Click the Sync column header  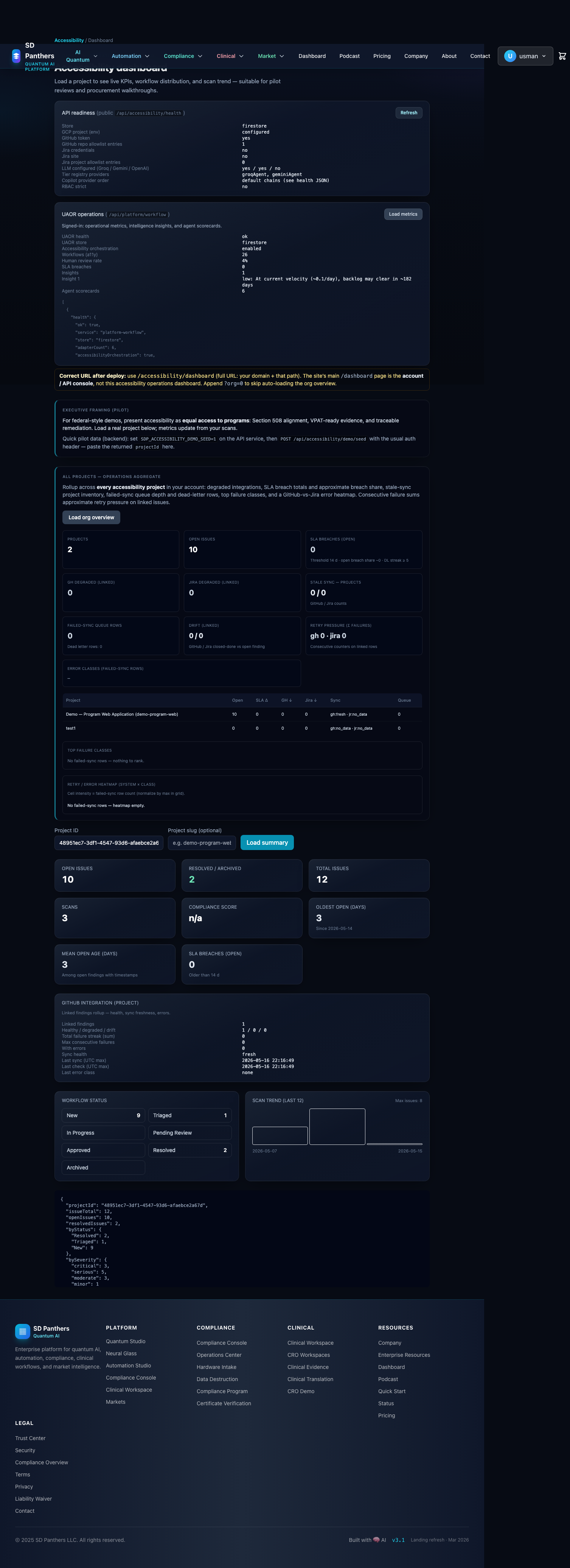pos(335,700)
